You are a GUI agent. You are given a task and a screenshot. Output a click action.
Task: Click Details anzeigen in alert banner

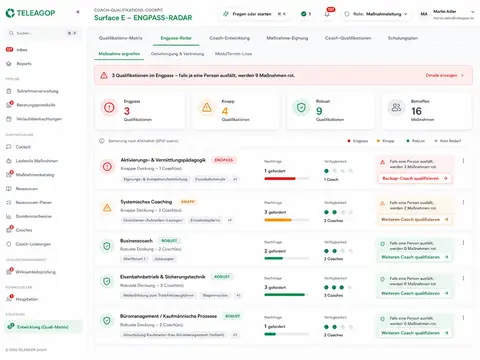(x=445, y=75)
